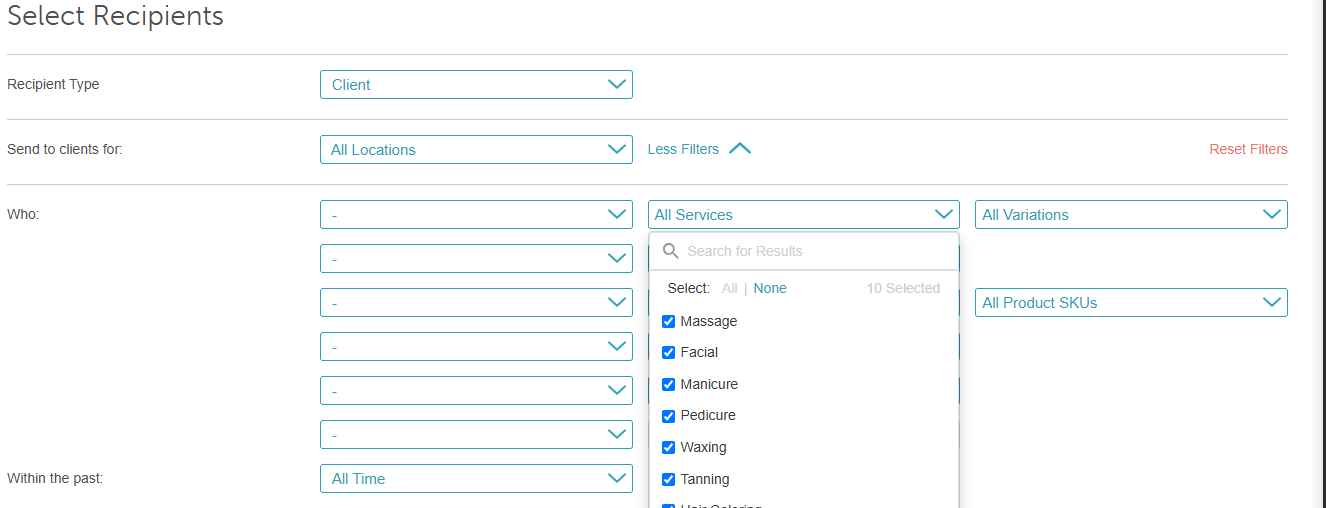Click the 10 Selected count text
The image size is (1326, 508).
[x=903, y=288]
